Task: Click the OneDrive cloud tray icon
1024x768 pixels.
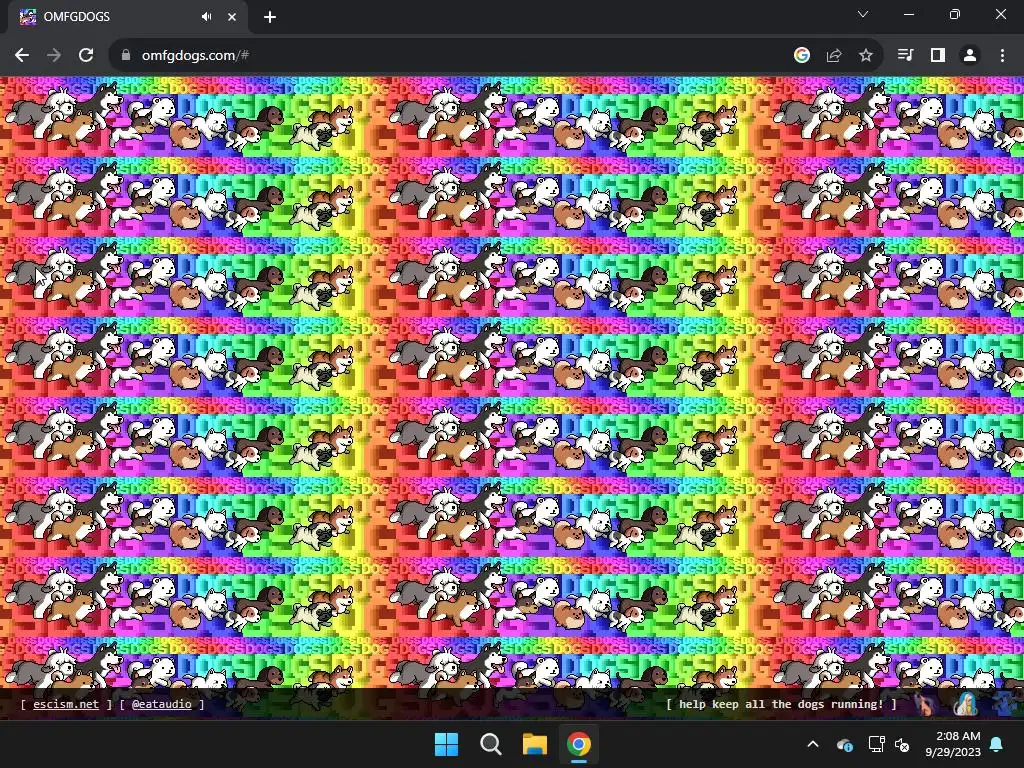Action: (x=844, y=744)
